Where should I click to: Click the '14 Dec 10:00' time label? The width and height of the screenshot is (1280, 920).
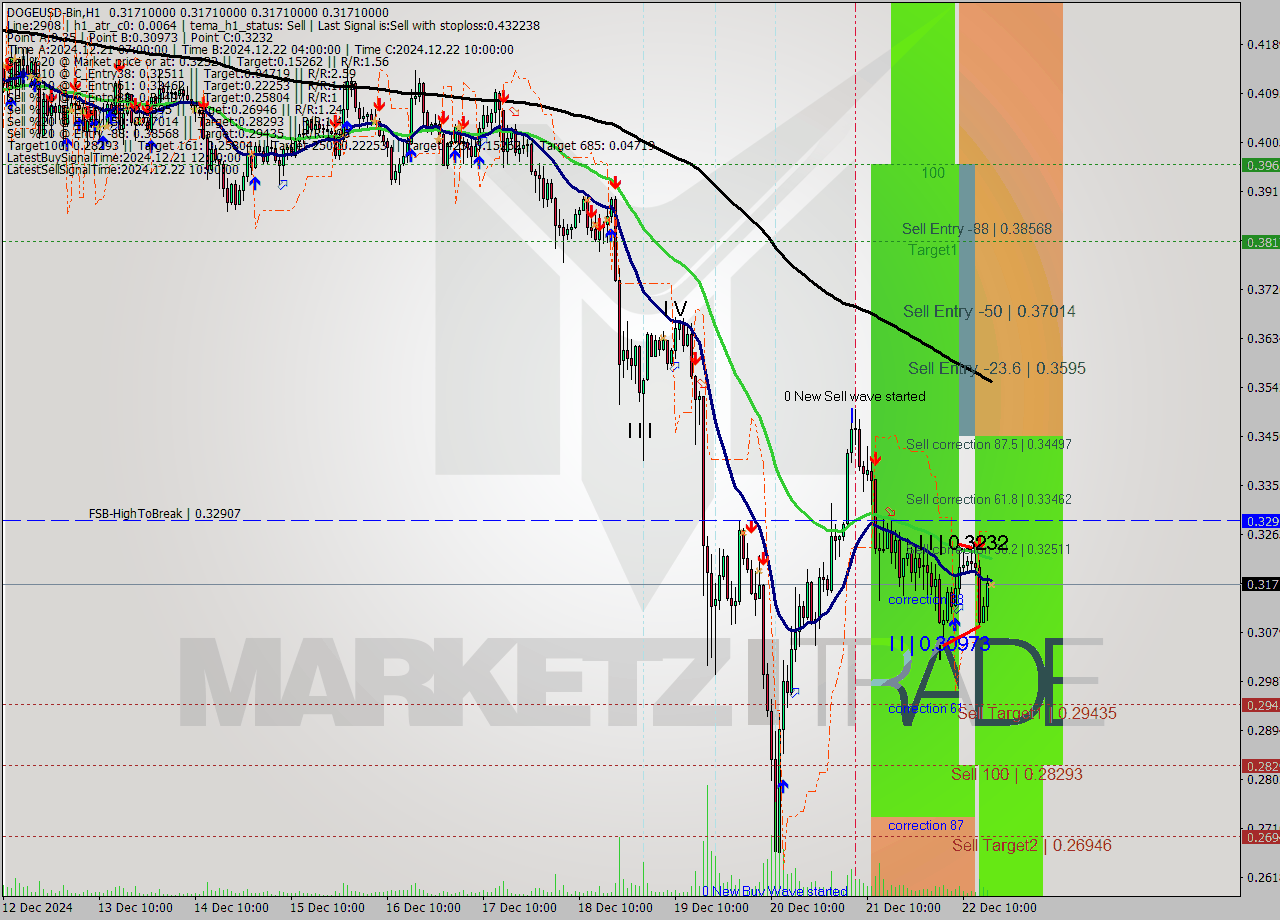pos(229,907)
